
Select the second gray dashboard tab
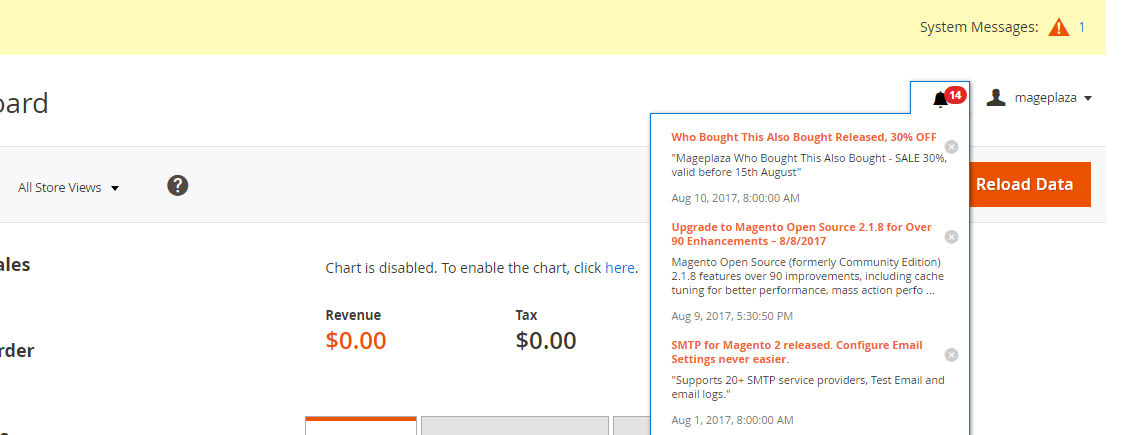coord(515,426)
